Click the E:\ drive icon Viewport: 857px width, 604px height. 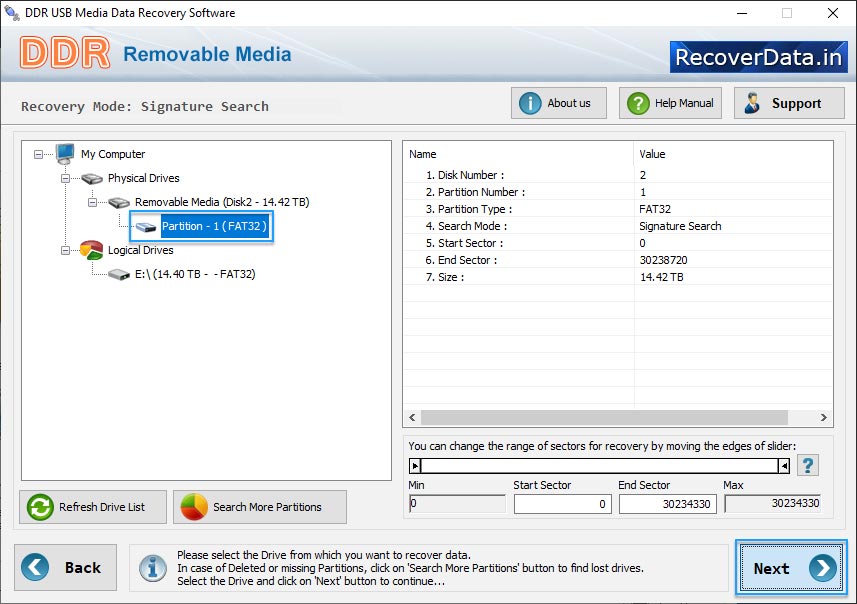[x=119, y=274]
